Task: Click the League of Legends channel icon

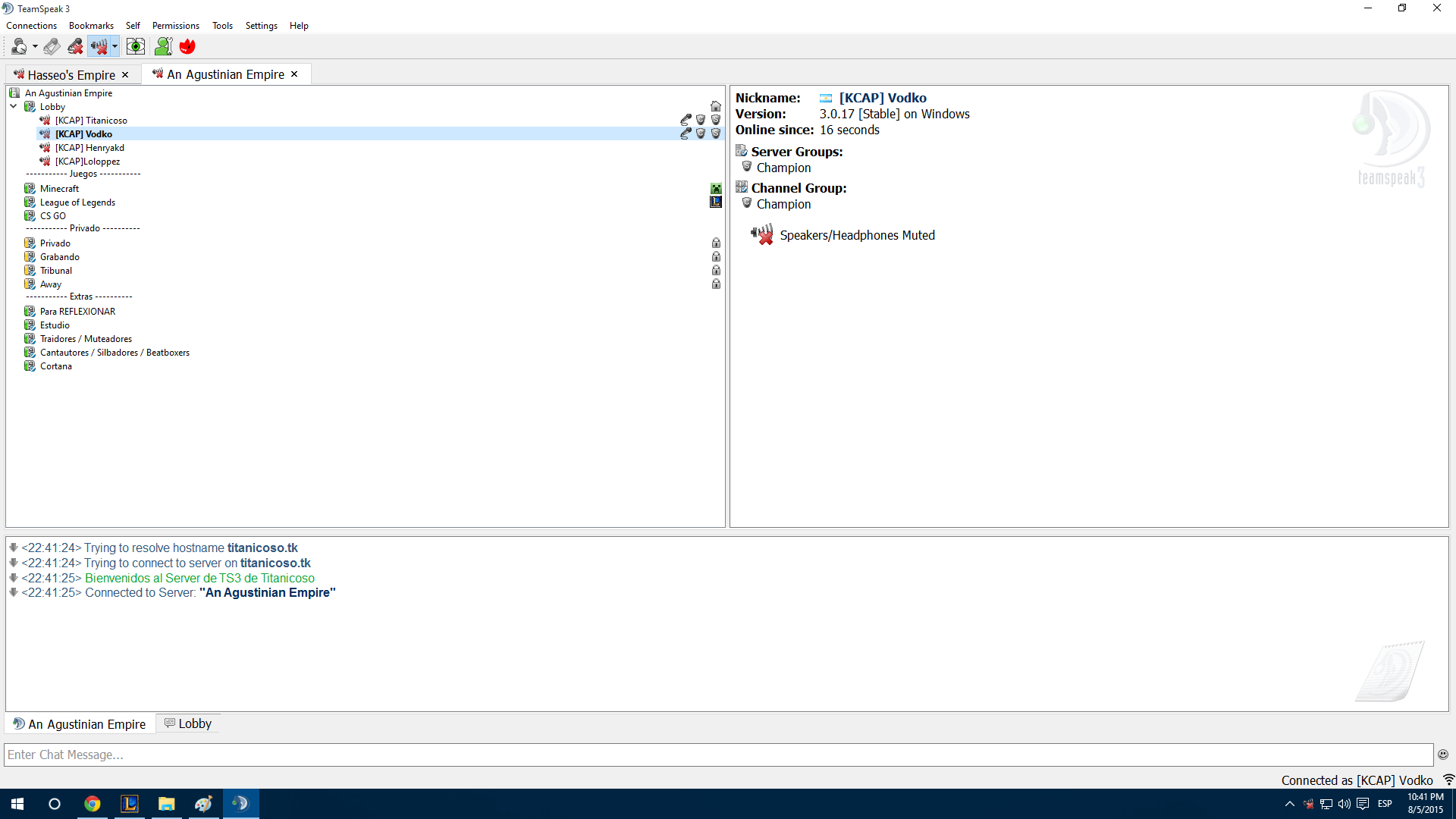Action: click(x=716, y=202)
